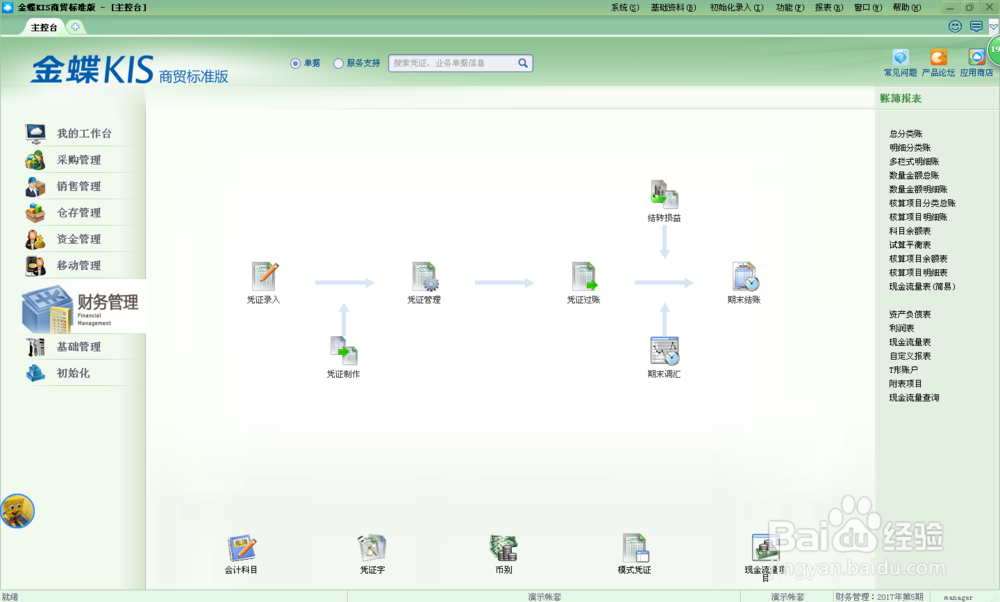Open 自定义报表 link
The image size is (1000, 602).
click(910, 356)
